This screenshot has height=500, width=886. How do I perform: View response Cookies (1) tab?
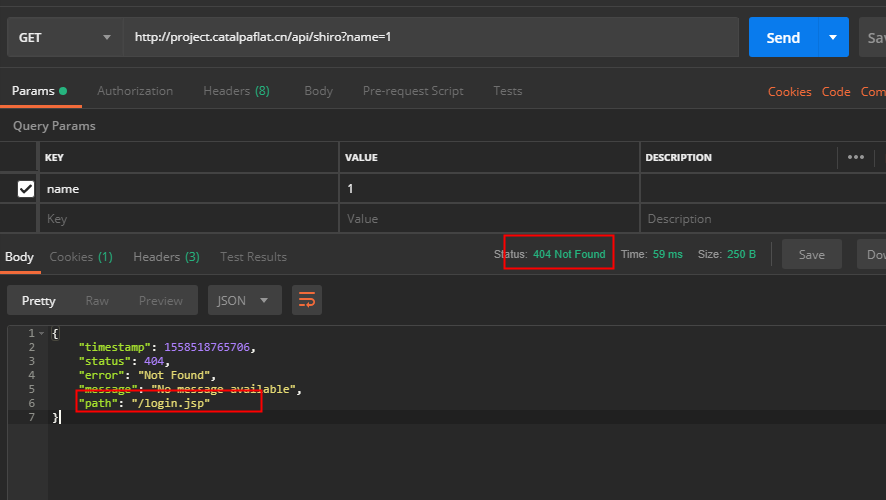(x=81, y=257)
